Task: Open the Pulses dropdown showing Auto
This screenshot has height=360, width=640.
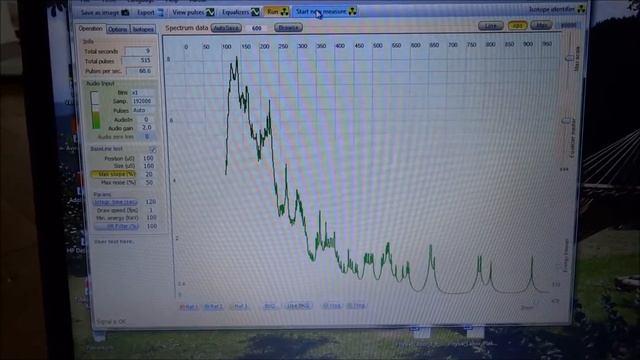Action: (142, 110)
